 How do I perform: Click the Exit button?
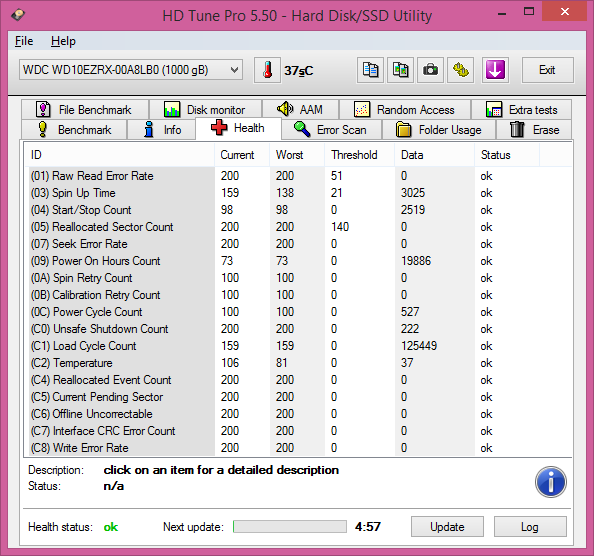click(x=547, y=70)
